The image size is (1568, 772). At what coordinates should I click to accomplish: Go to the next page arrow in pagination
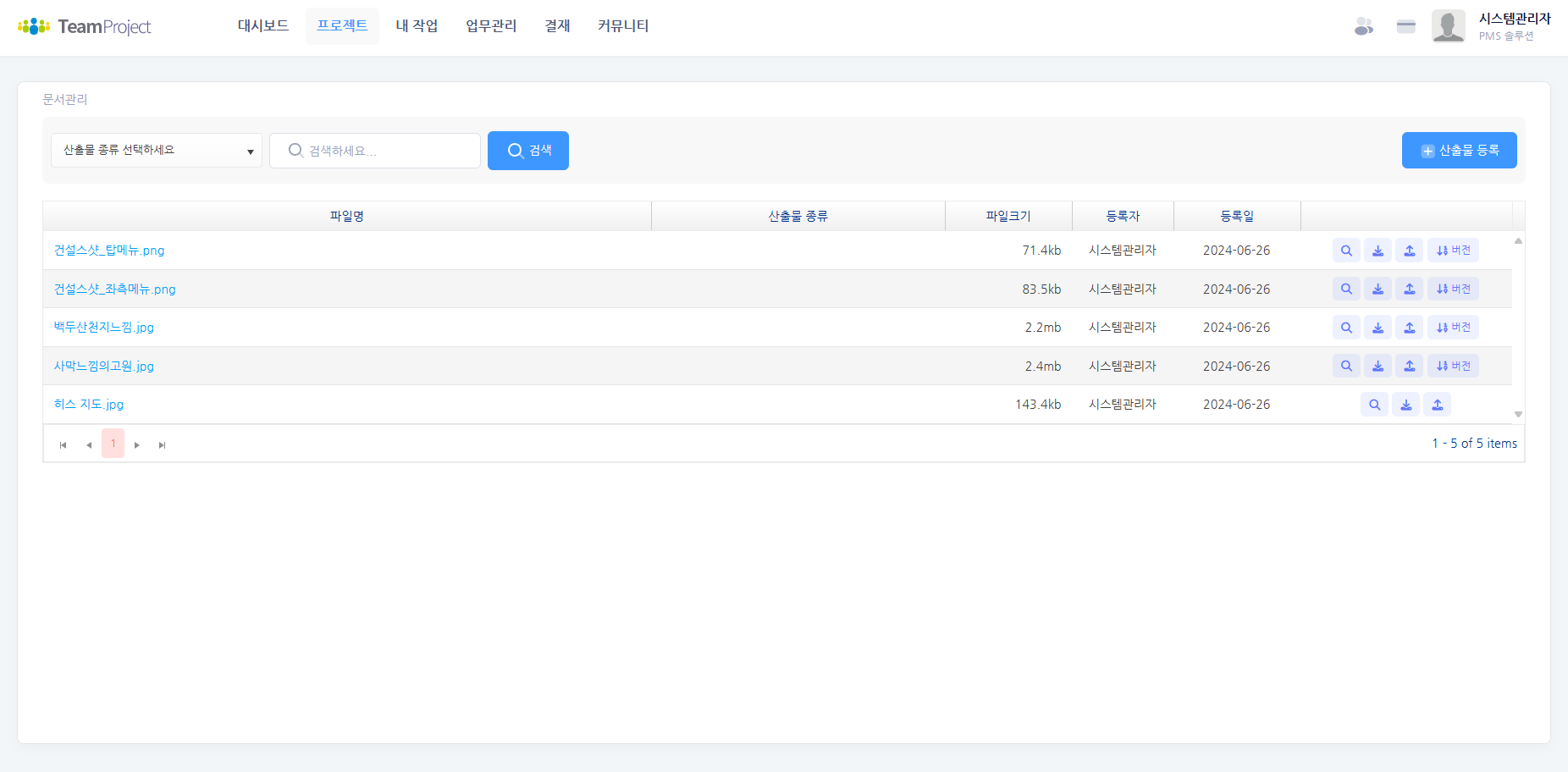click(137, 444)
